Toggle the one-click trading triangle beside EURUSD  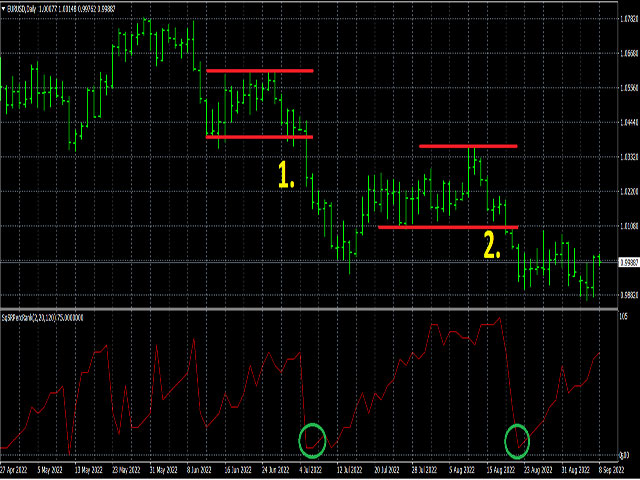[x=4, y=9]
